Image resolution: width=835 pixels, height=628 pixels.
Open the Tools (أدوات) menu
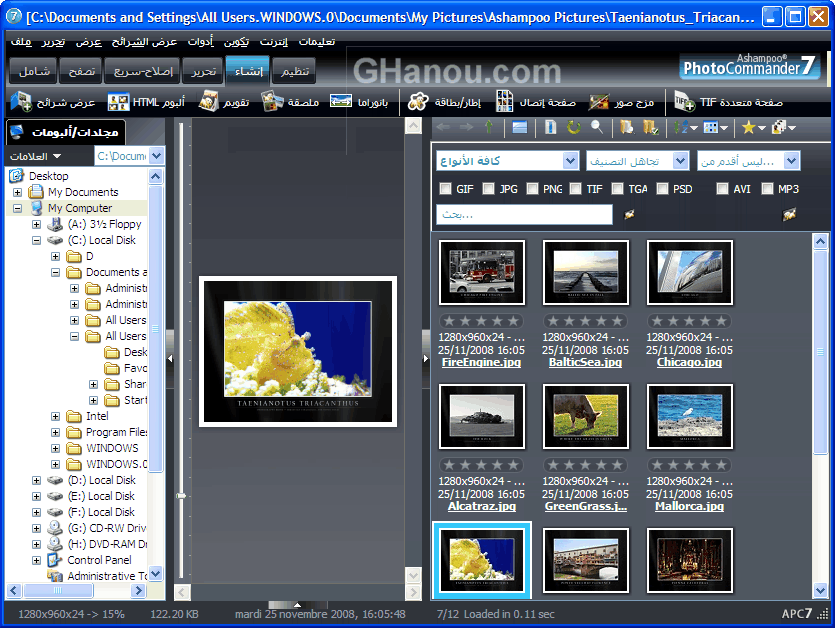coord(200,42)
